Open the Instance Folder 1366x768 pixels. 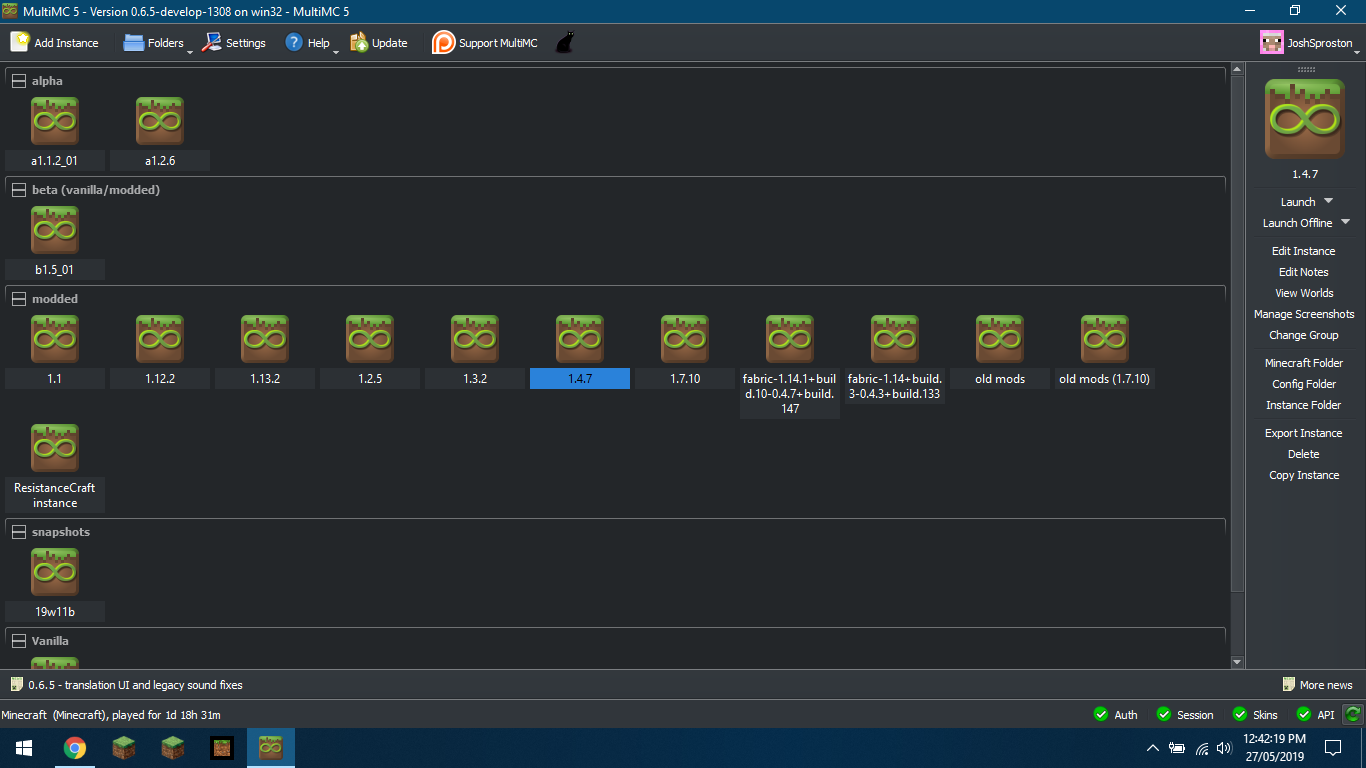coord(1304,405)
